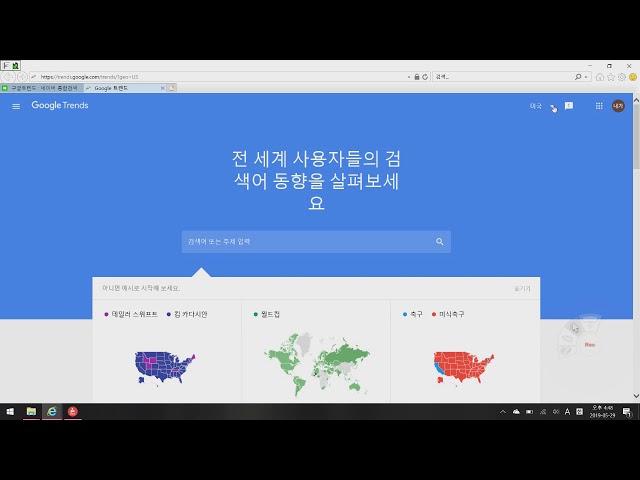Open a new browser tab

tap(172, 88)
